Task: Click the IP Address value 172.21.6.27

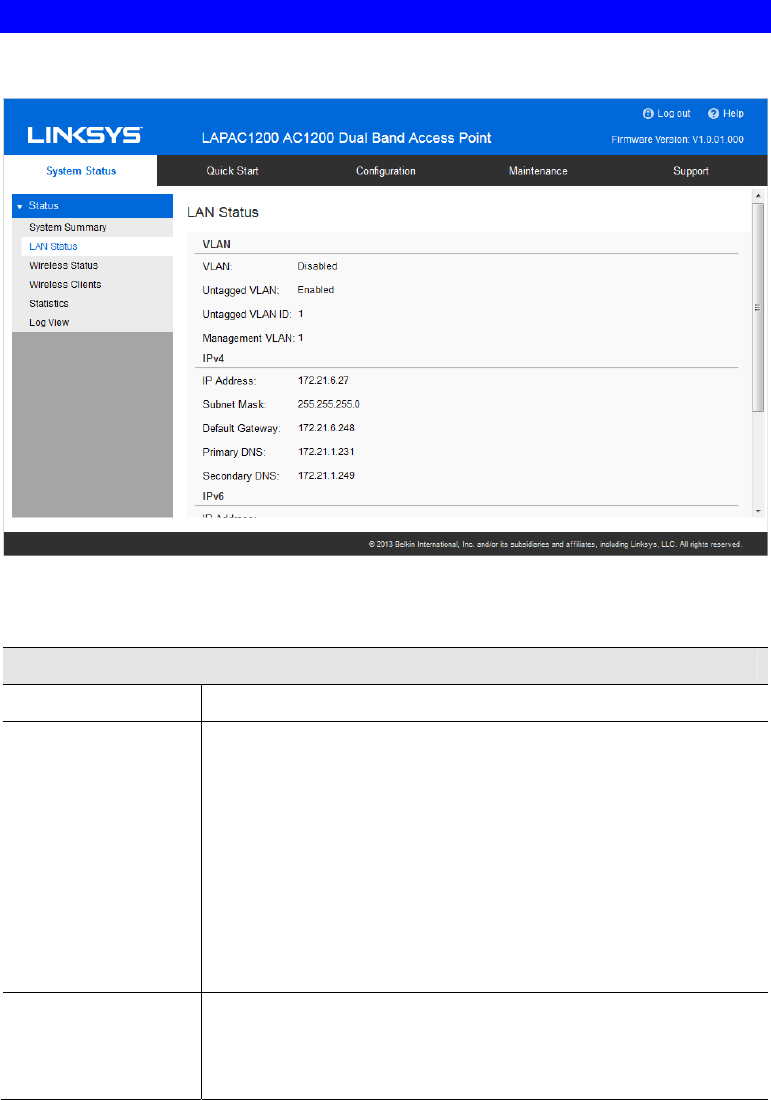Action: pos(323,380)
